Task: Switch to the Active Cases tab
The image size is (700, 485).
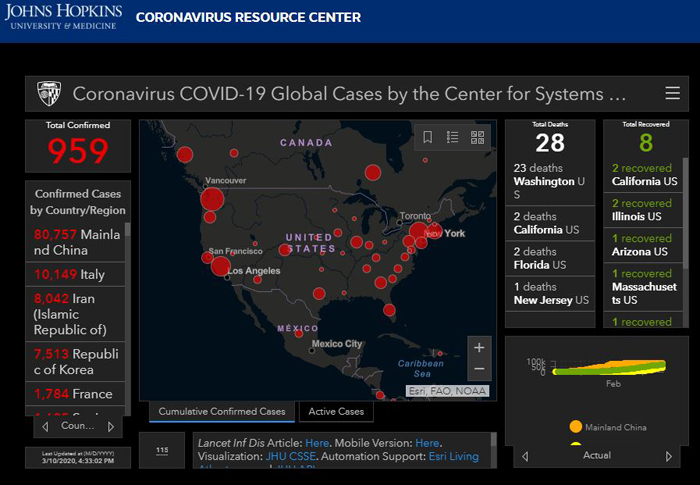Action: [336, 411]
